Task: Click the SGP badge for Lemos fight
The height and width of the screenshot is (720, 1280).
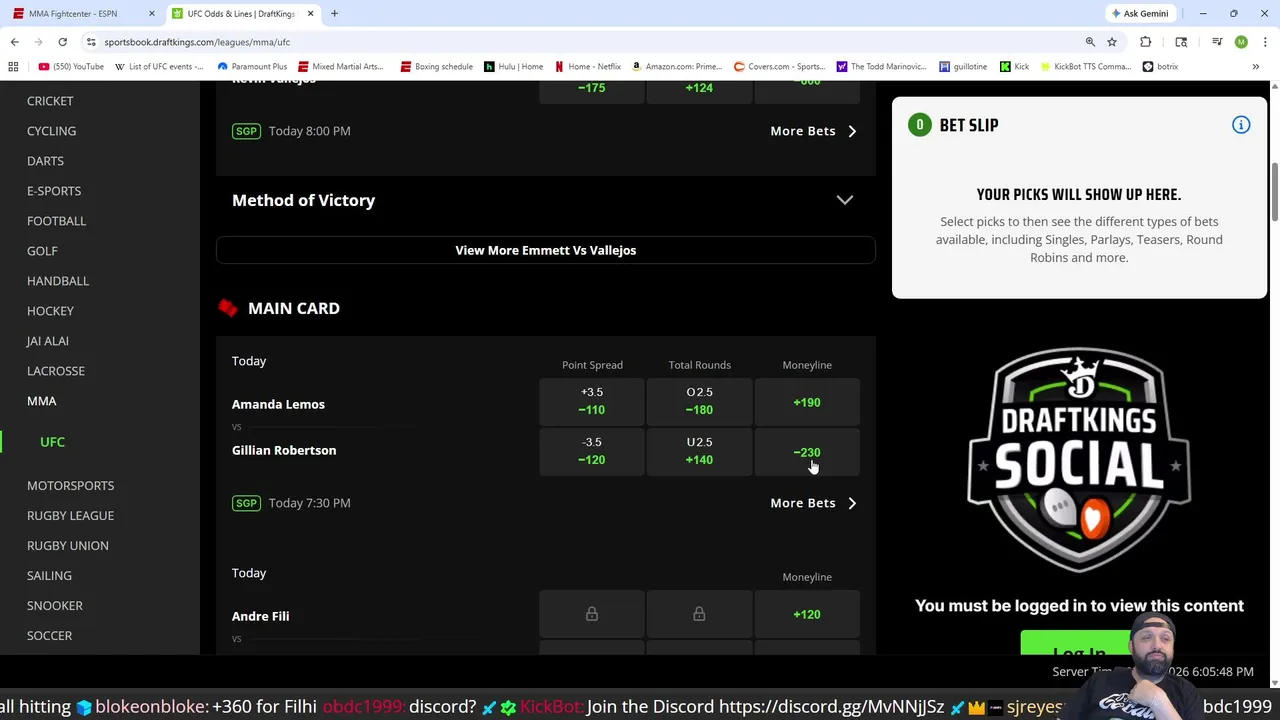Action: click(246, 503)
